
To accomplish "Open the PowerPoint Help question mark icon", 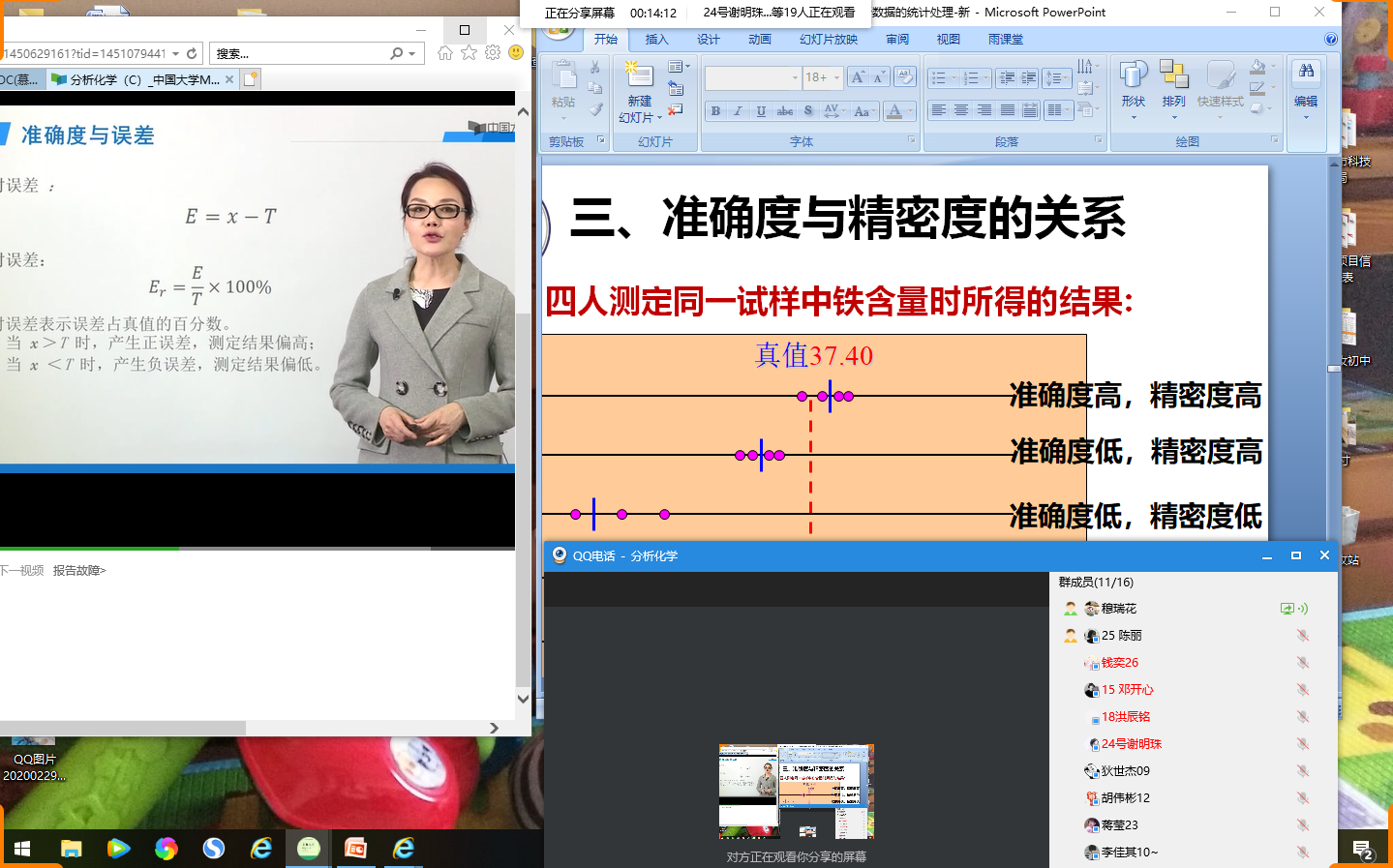I will click(x=1331, y=40).
